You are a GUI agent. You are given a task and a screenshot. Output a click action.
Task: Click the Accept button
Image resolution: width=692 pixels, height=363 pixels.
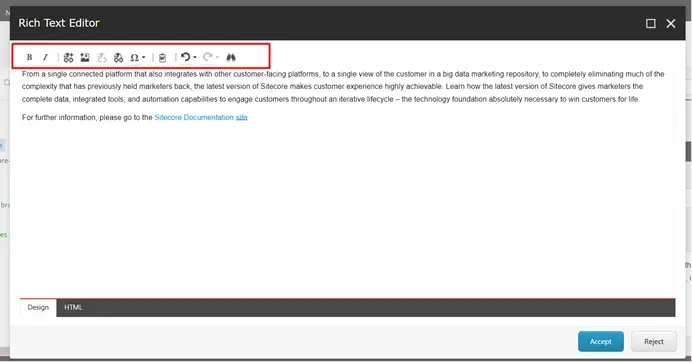click(x=601, y=341)
